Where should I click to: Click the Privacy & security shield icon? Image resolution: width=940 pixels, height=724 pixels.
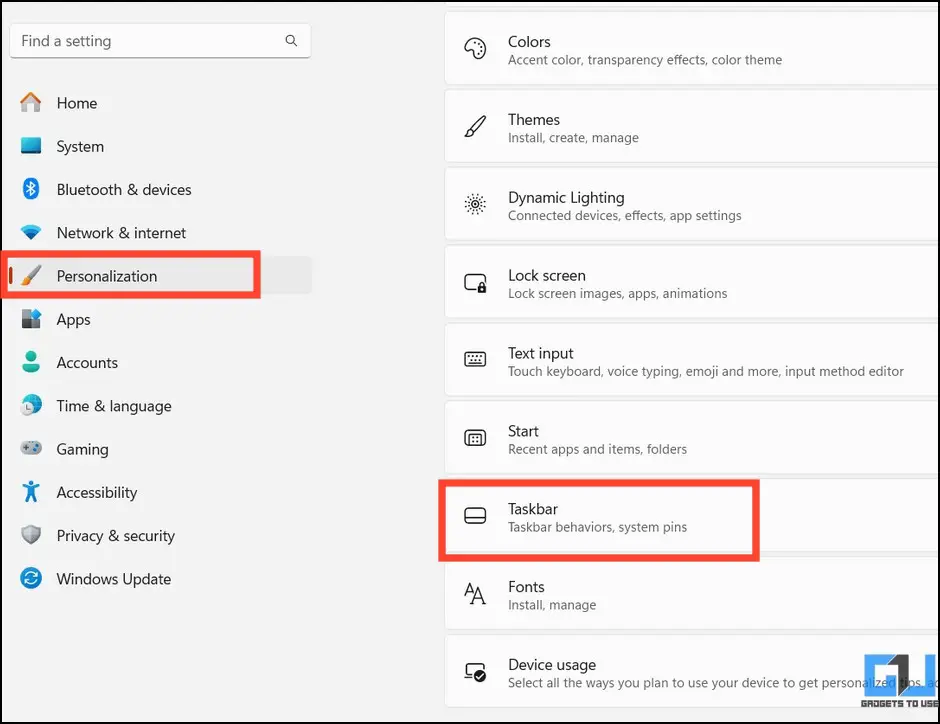[x=31, y=535]
